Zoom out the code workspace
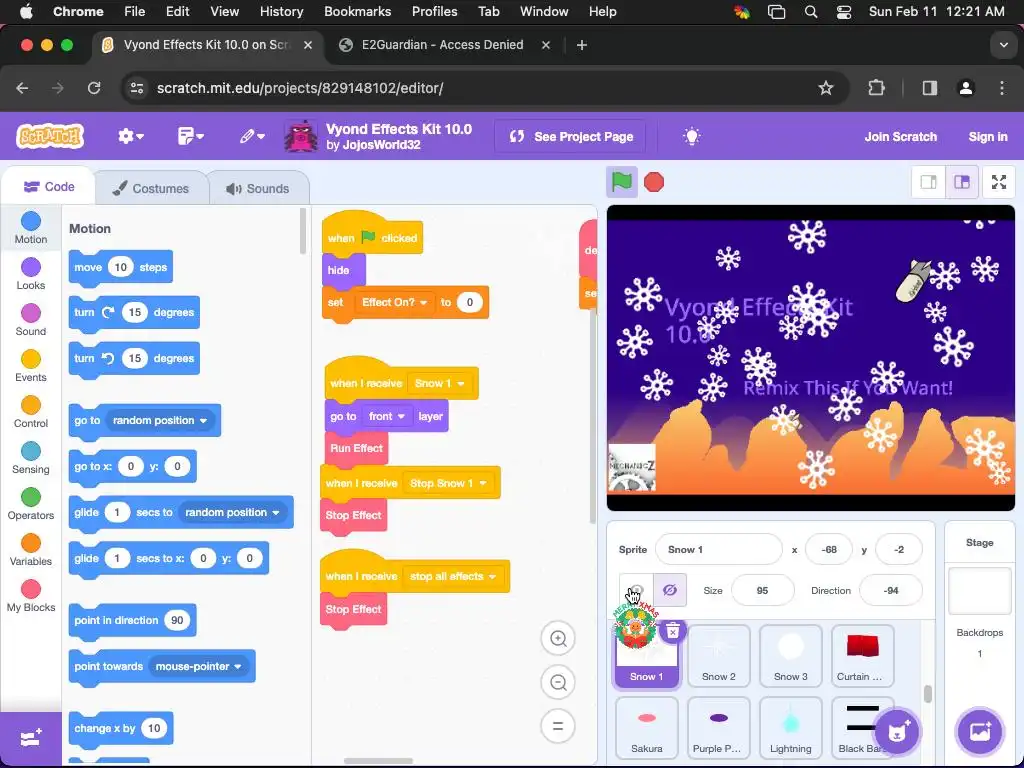 coord(558,682)
